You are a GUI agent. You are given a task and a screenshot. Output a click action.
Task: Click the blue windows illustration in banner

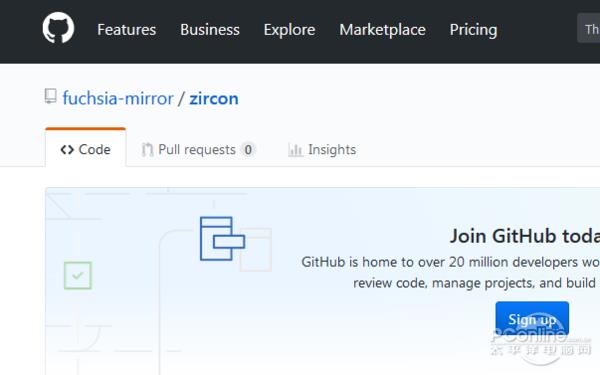[x=222, y=239]
